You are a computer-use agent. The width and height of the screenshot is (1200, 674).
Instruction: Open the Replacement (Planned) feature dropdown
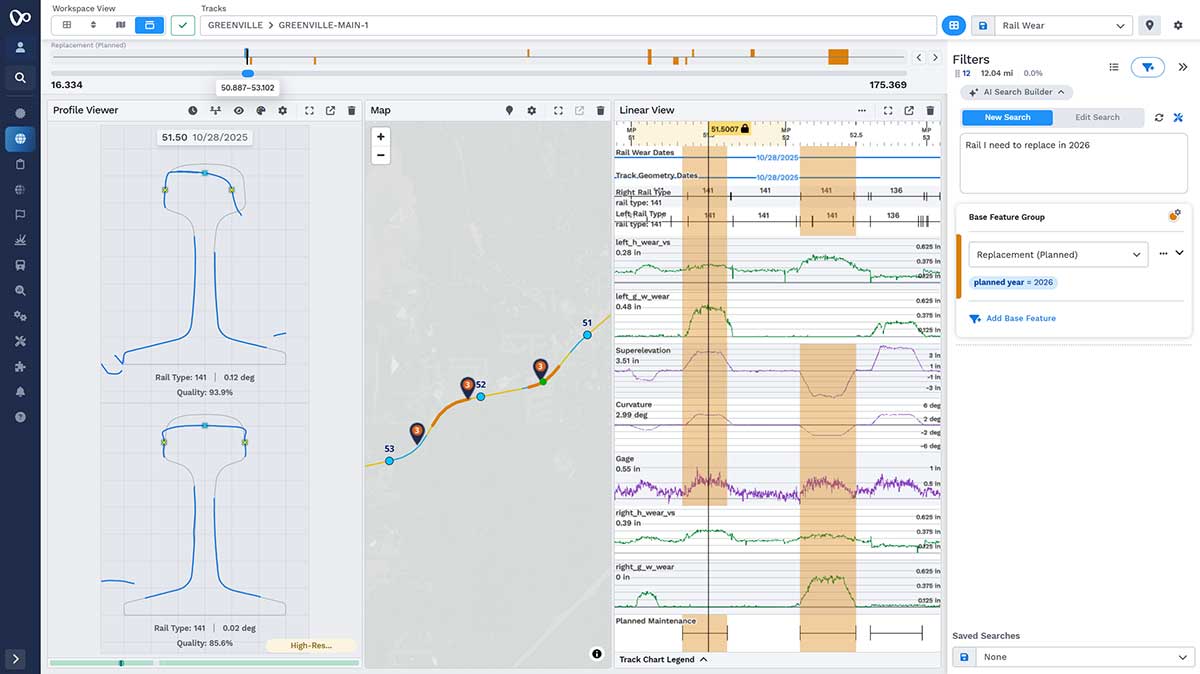pos(1058,255)
